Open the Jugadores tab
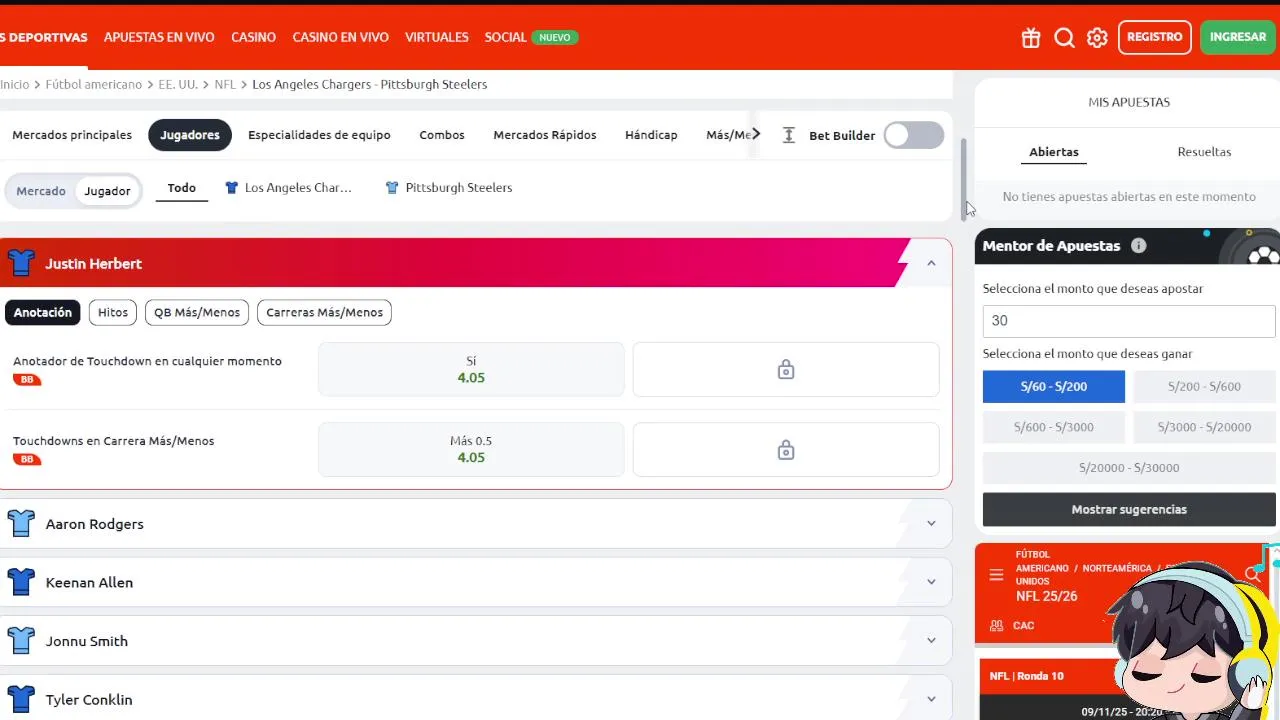This screenshot has height=720, width=1280. [190, 135]
